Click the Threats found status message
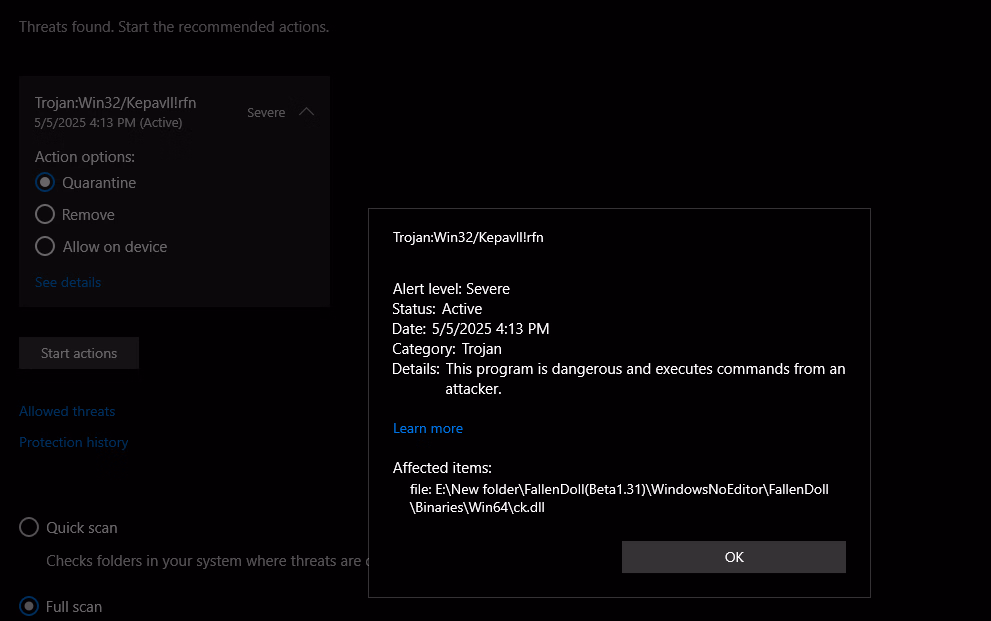 click(x=174, y=27)
